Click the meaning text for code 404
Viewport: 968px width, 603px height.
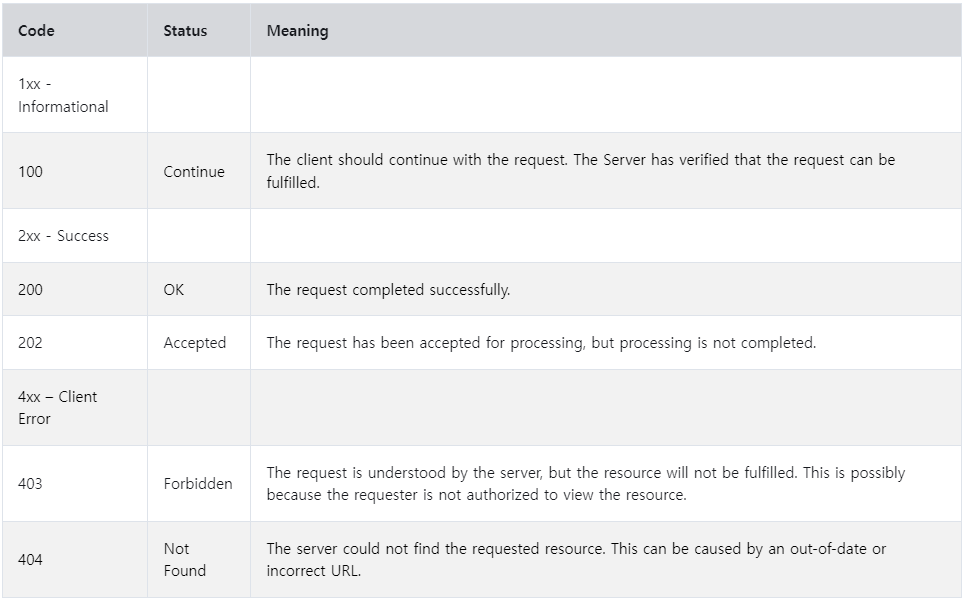click(576, 560)
